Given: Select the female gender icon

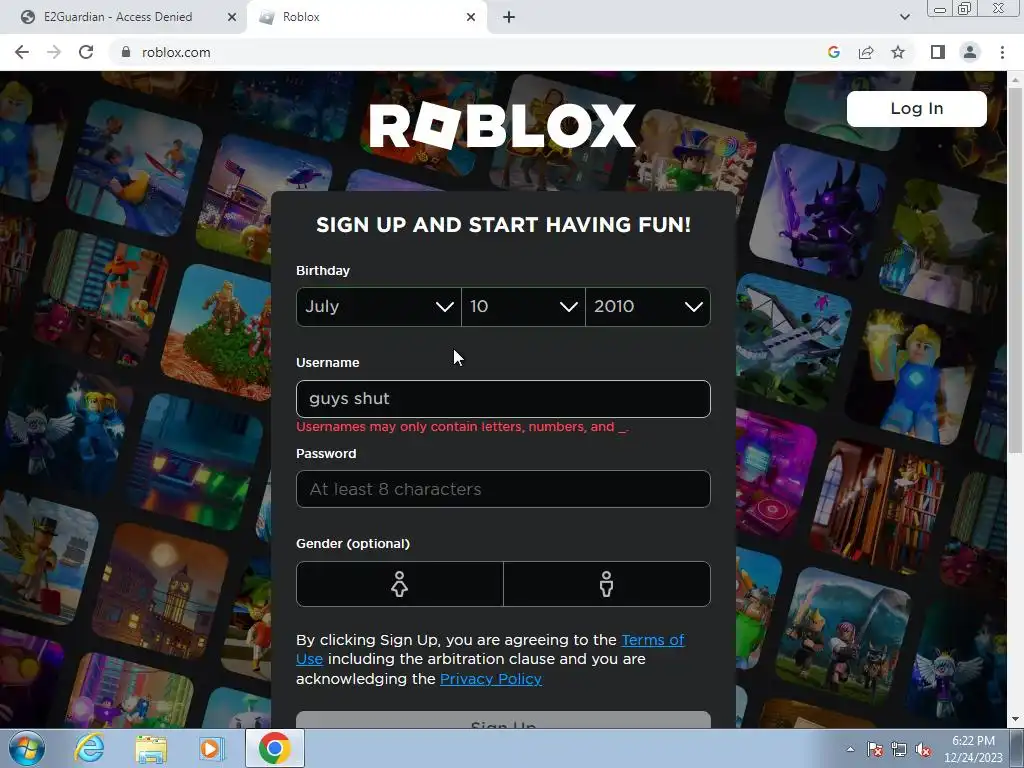Looking at the screenshot, I should 400,584.
